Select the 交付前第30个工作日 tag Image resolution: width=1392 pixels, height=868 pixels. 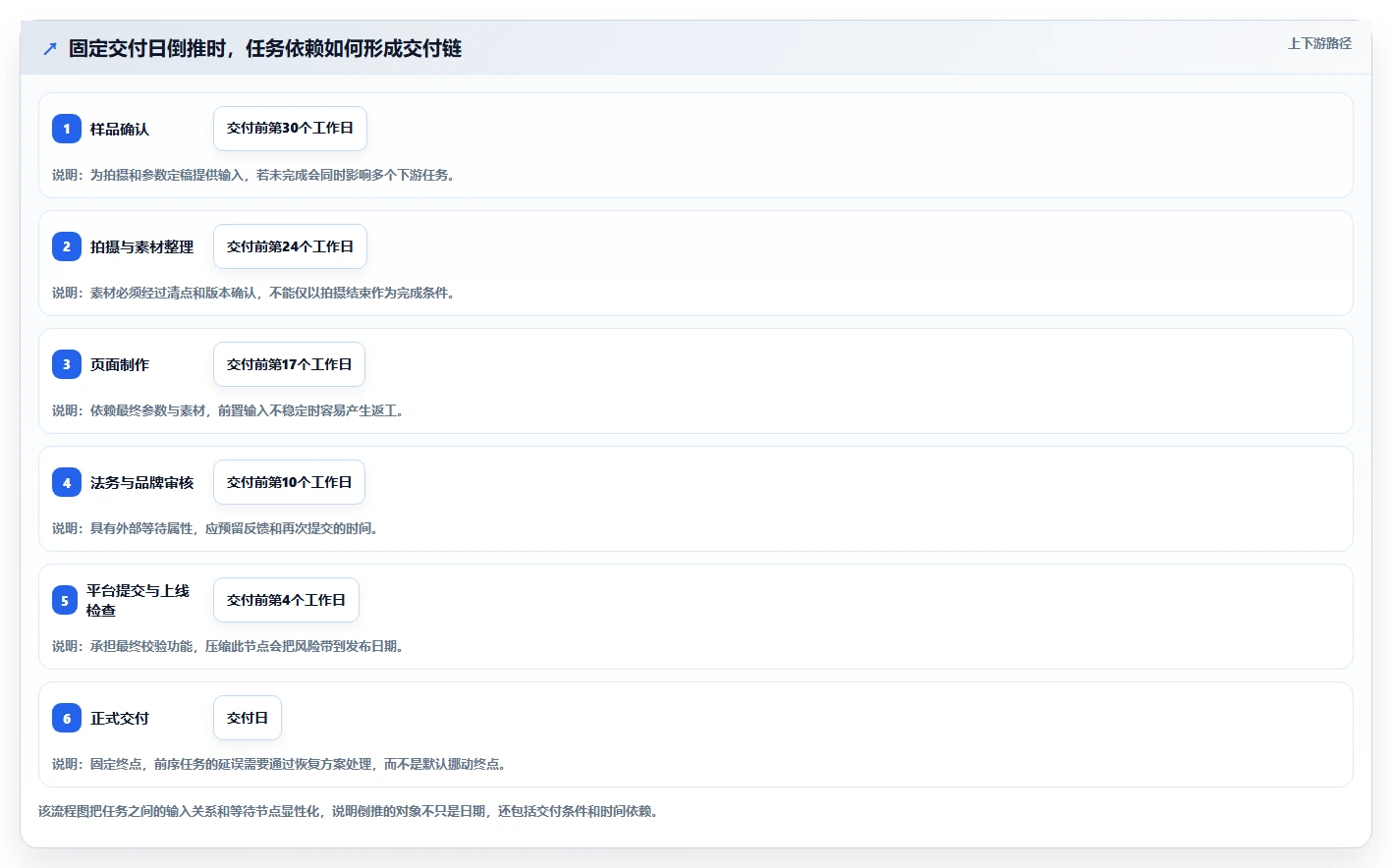point(290,129)
